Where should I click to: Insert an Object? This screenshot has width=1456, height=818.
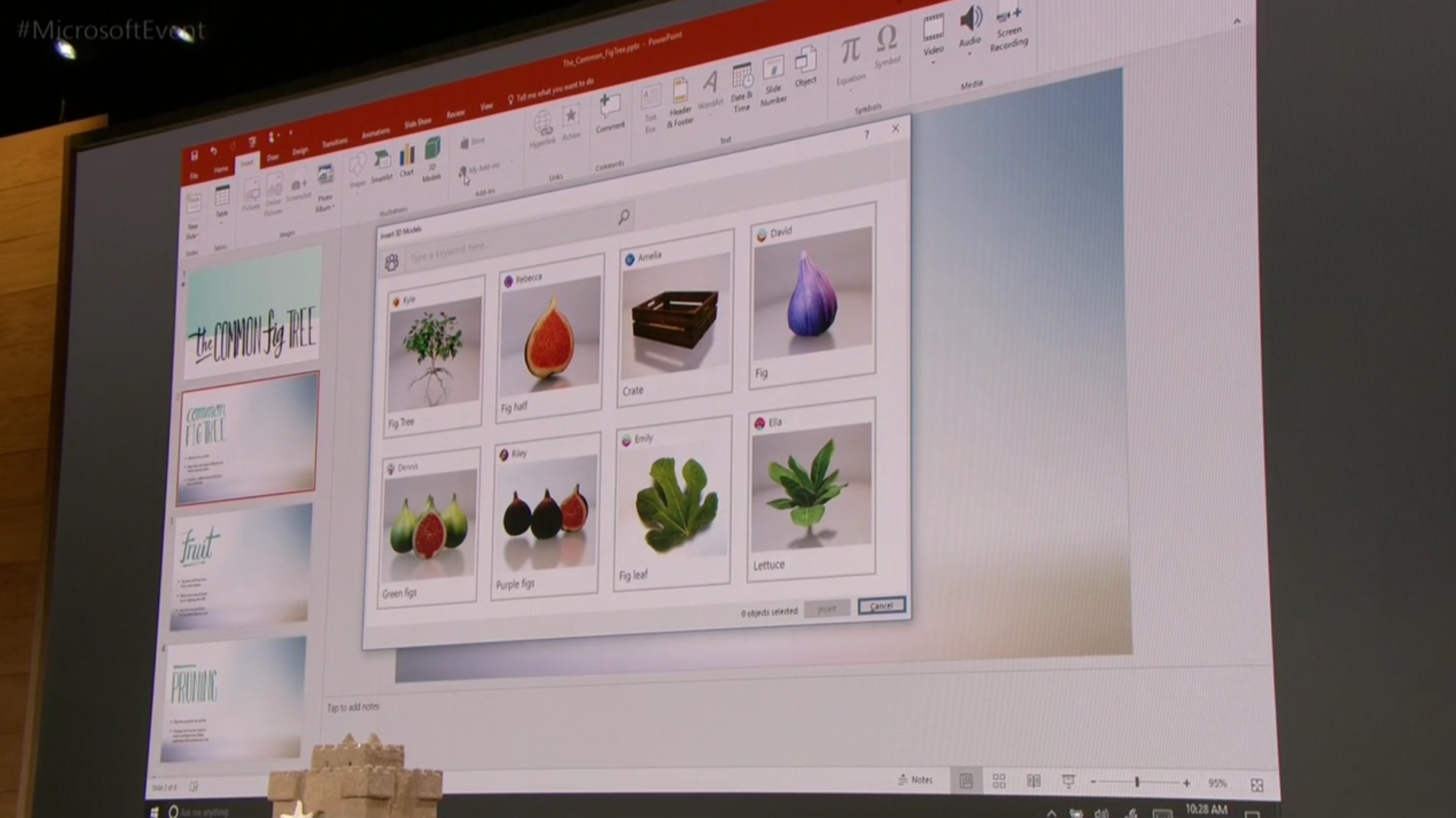coord(805,67)
